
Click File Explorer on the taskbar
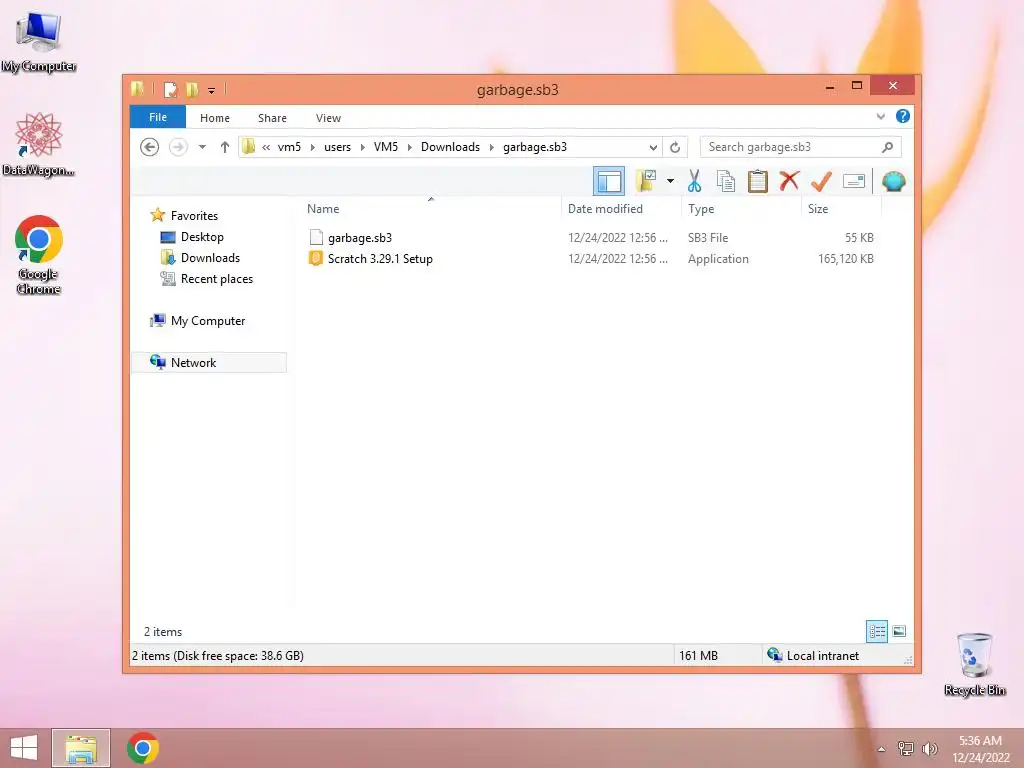(x=81, y=748)
